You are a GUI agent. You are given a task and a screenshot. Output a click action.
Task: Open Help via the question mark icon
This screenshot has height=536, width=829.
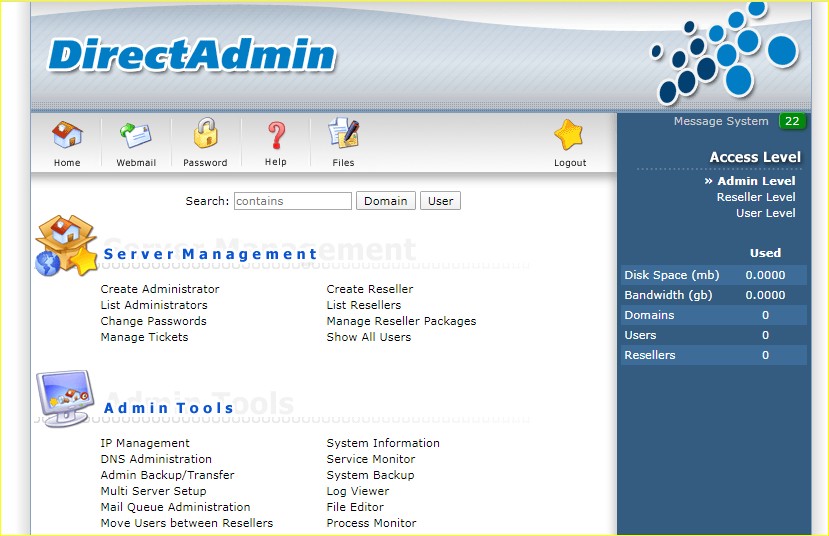(276, 135)
